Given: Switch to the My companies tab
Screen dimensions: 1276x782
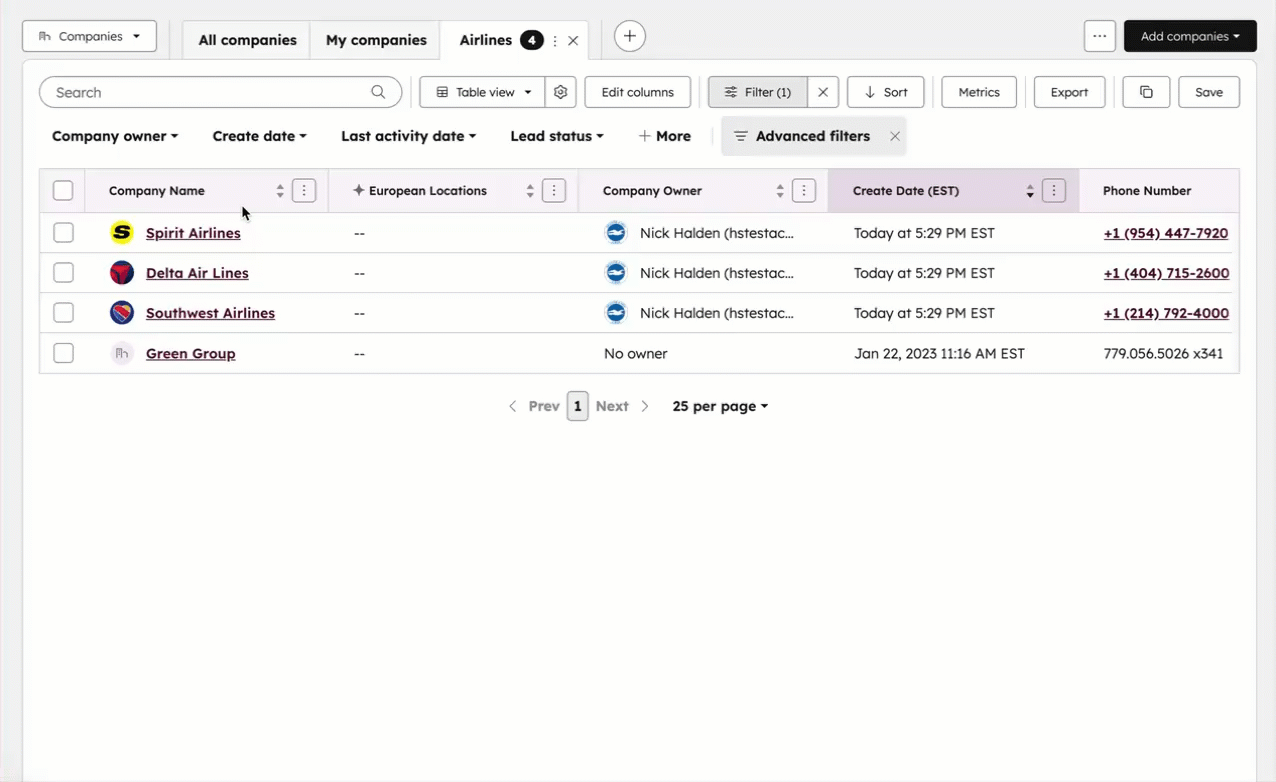Looking at the screenshot, I should (376, 40).
